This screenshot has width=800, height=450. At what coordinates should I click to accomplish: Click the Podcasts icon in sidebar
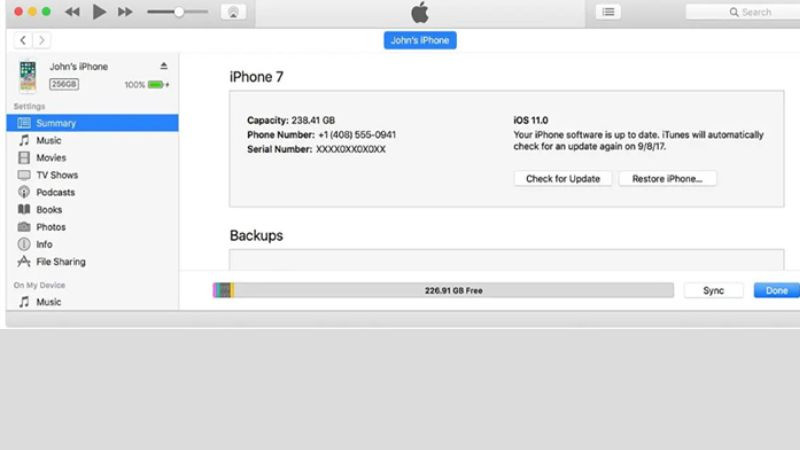(x=24, y=192)
